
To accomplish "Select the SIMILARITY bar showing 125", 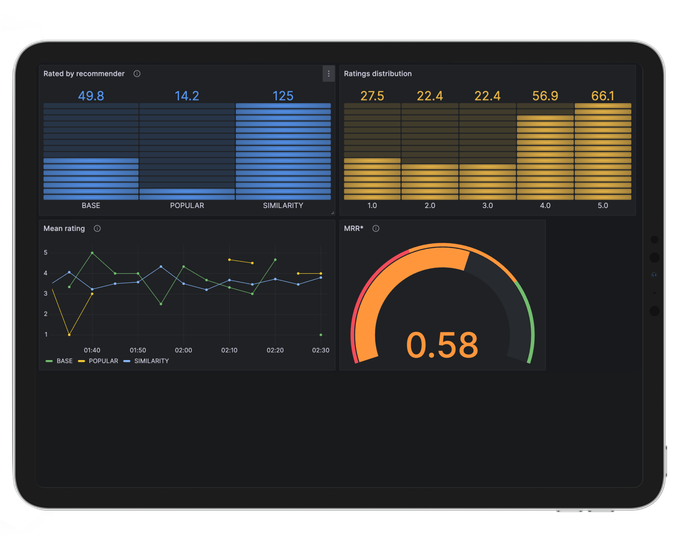I will pos(283,150).
